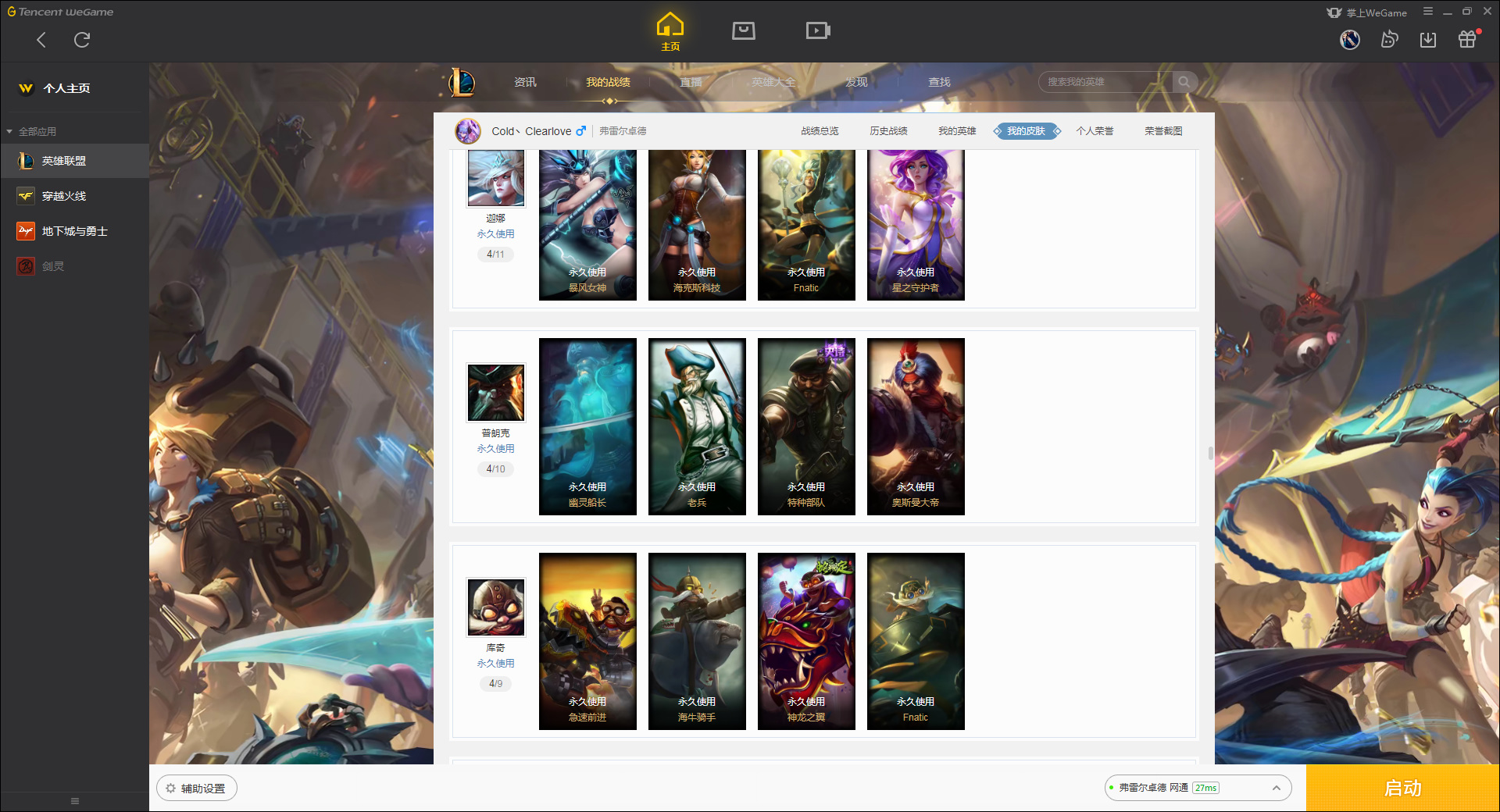The height and width of the screenshot is (812, 1500).
Task: Click the 迦娜 champion portrait
Action: click(x=495, y=179)
